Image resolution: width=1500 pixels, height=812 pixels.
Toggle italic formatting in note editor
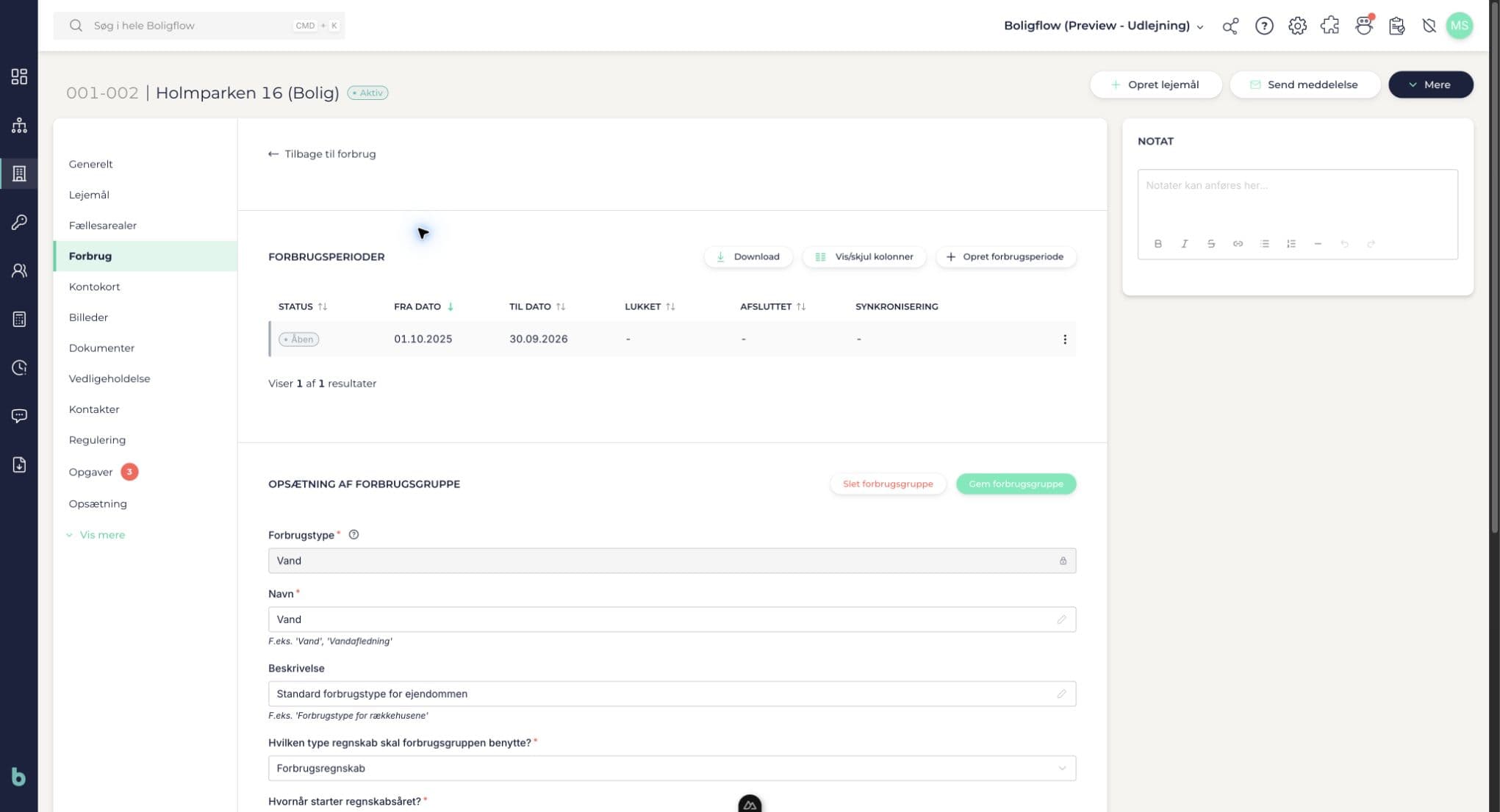click(x=1184, y=244)
